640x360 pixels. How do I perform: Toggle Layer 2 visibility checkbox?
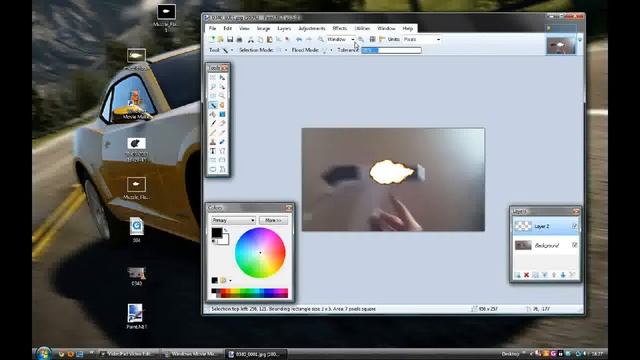pyautogui.click(x=574, y=226)
